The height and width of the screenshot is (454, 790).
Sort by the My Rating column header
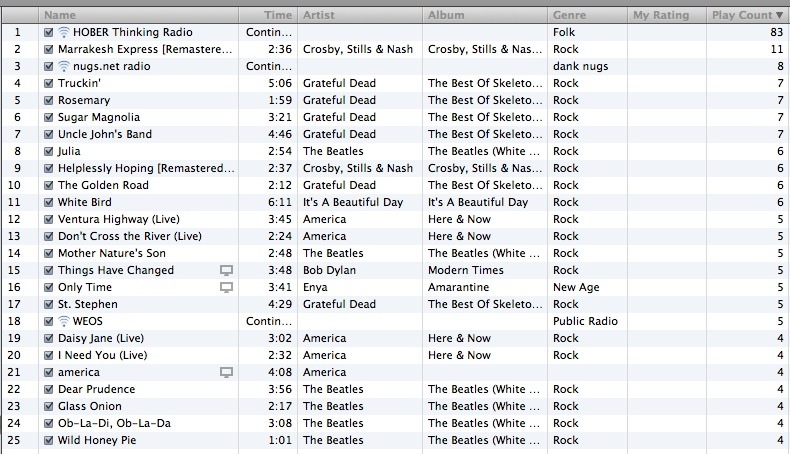click(667, 15)
